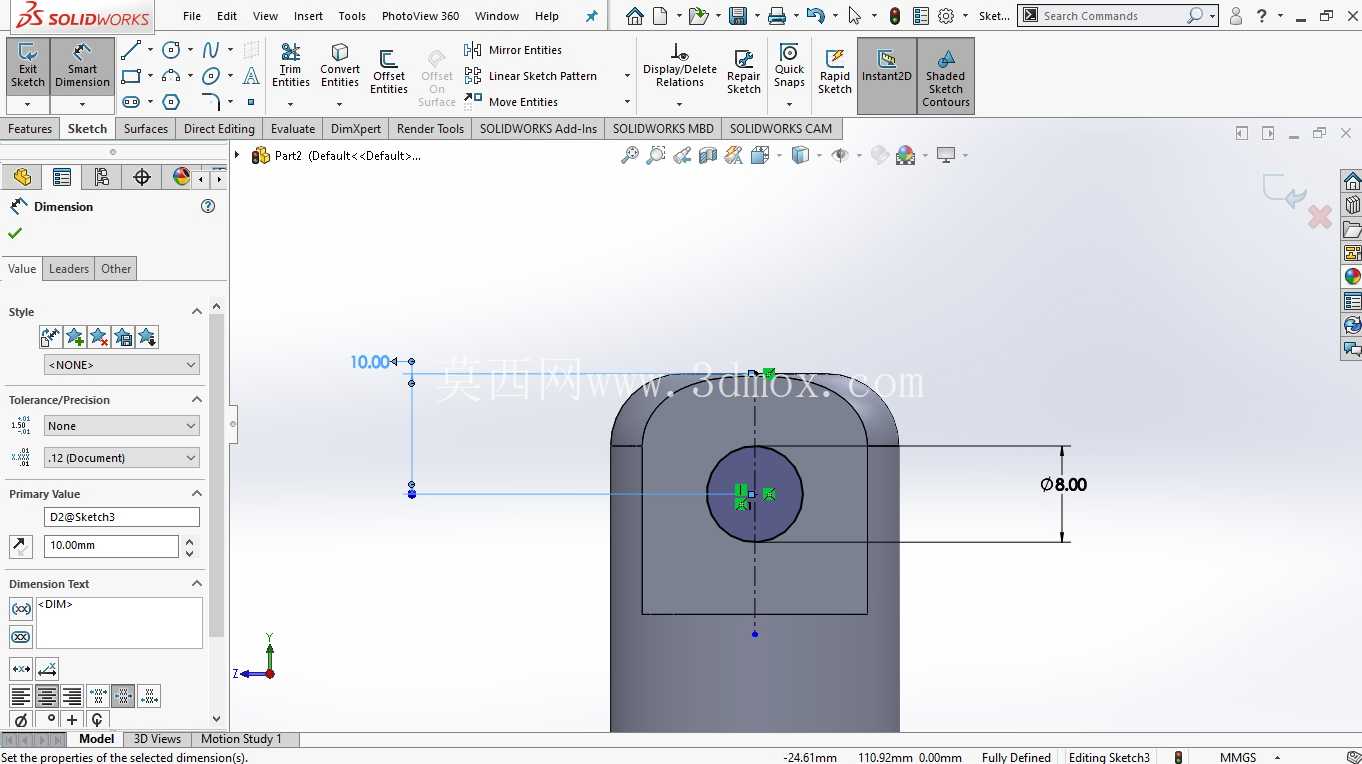
Task: Open the Style <NONE> dropdown
Action: click(122, 365)
